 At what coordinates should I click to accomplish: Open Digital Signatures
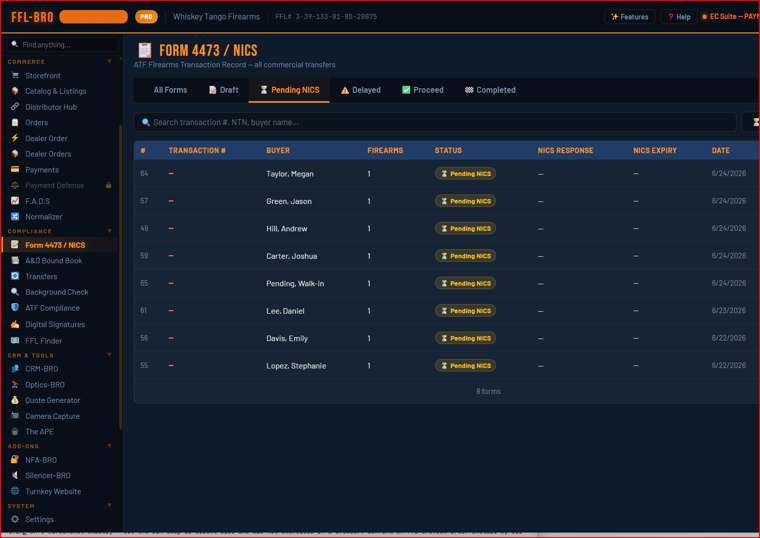click(x=55, y=325)
